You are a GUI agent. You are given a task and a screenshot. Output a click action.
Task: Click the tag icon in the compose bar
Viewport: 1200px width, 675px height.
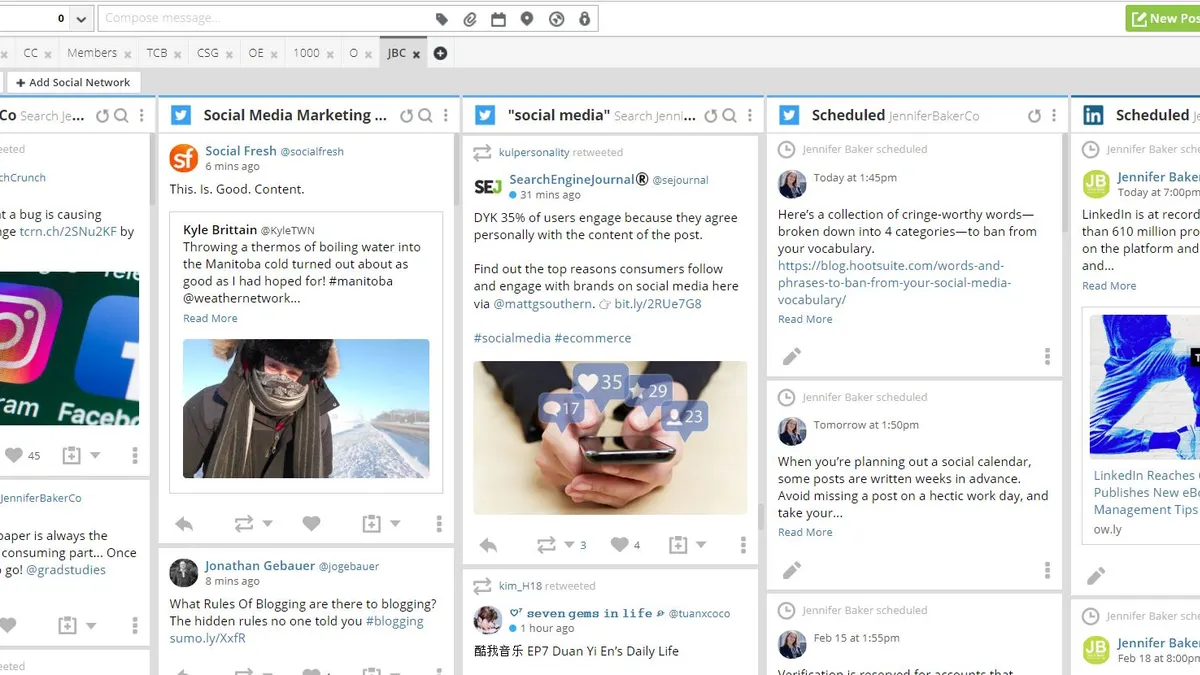442,19
